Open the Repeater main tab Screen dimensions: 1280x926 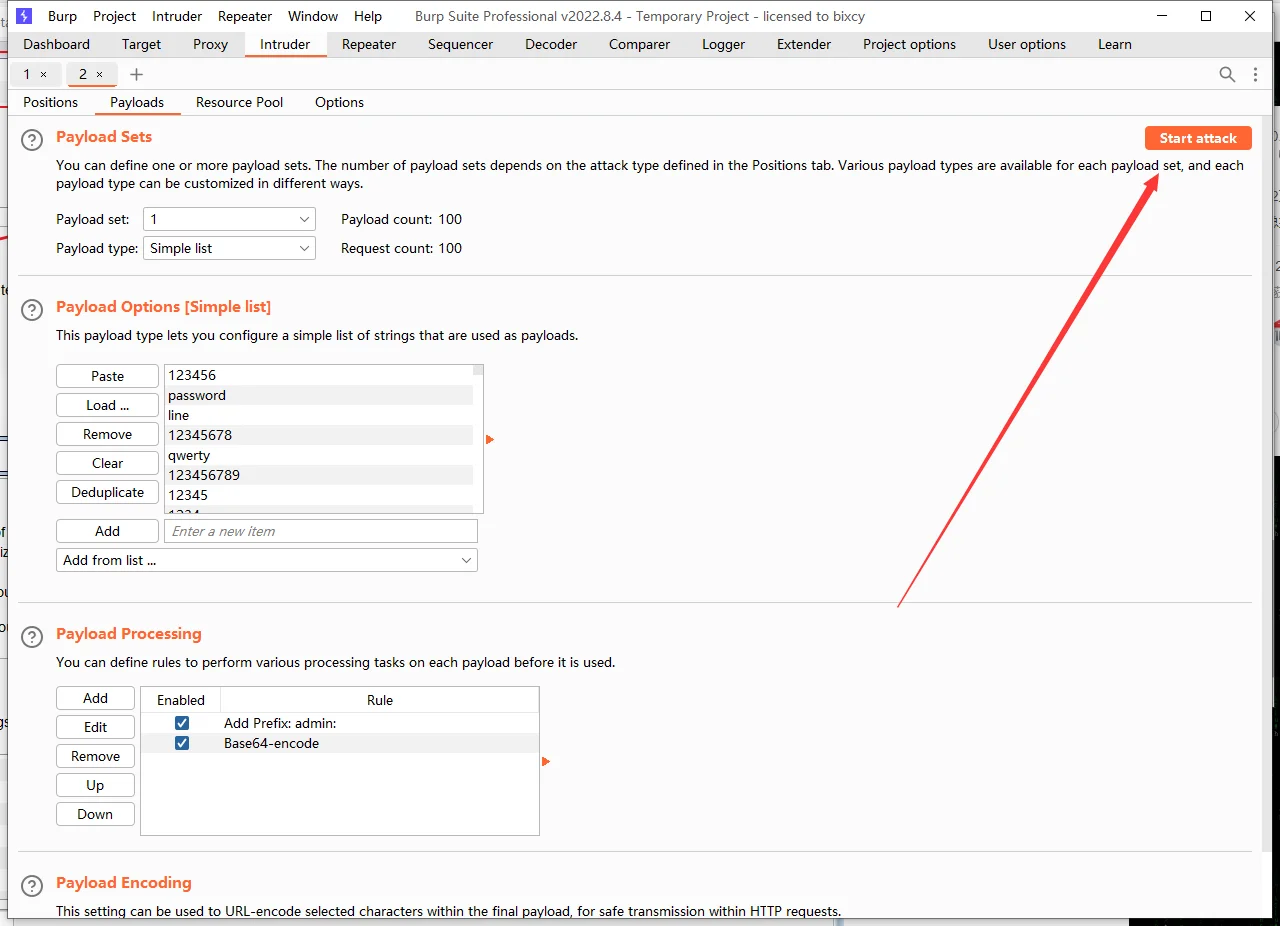pos(369,44)
